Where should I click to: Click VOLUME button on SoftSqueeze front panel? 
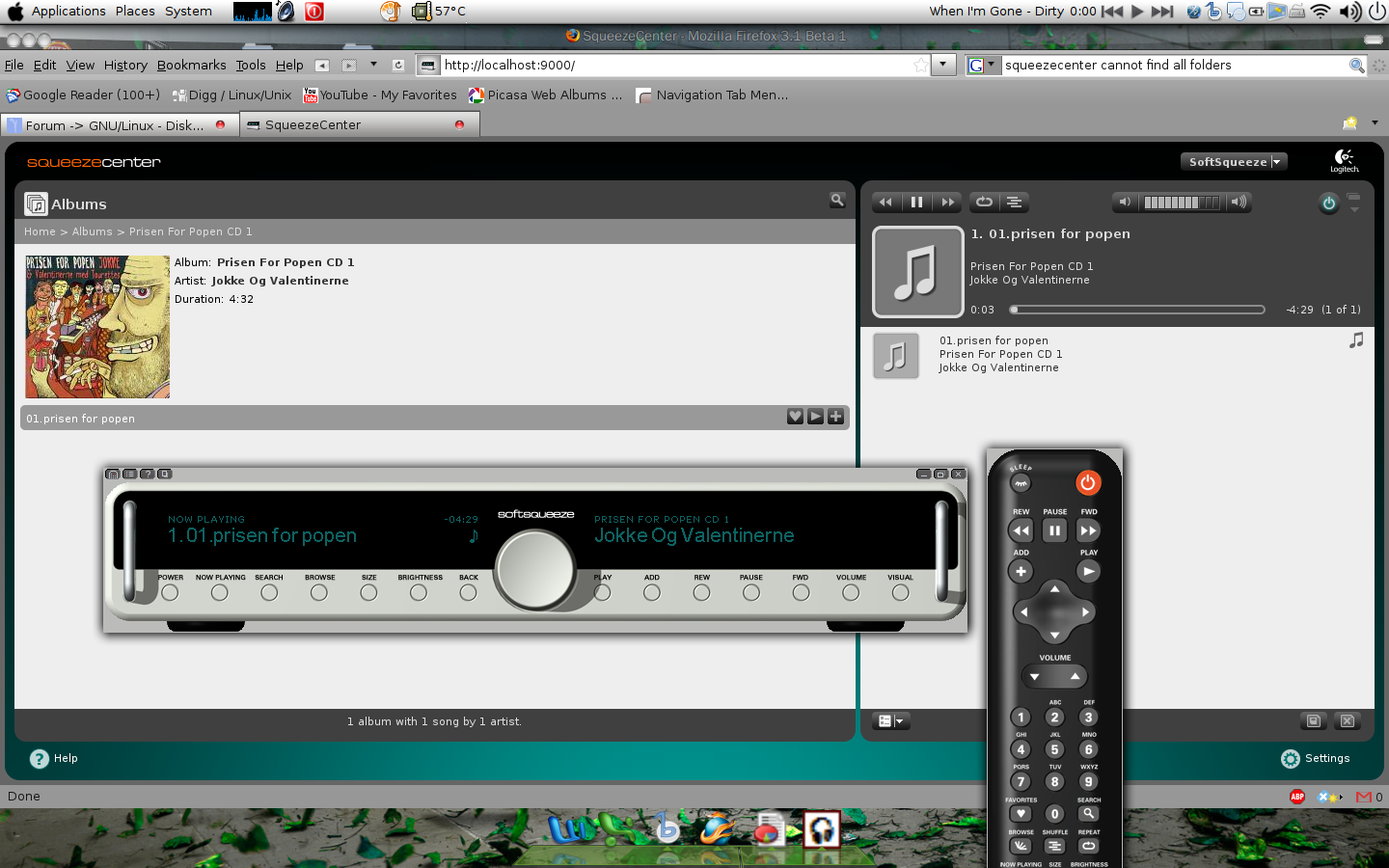pos(851,593)
